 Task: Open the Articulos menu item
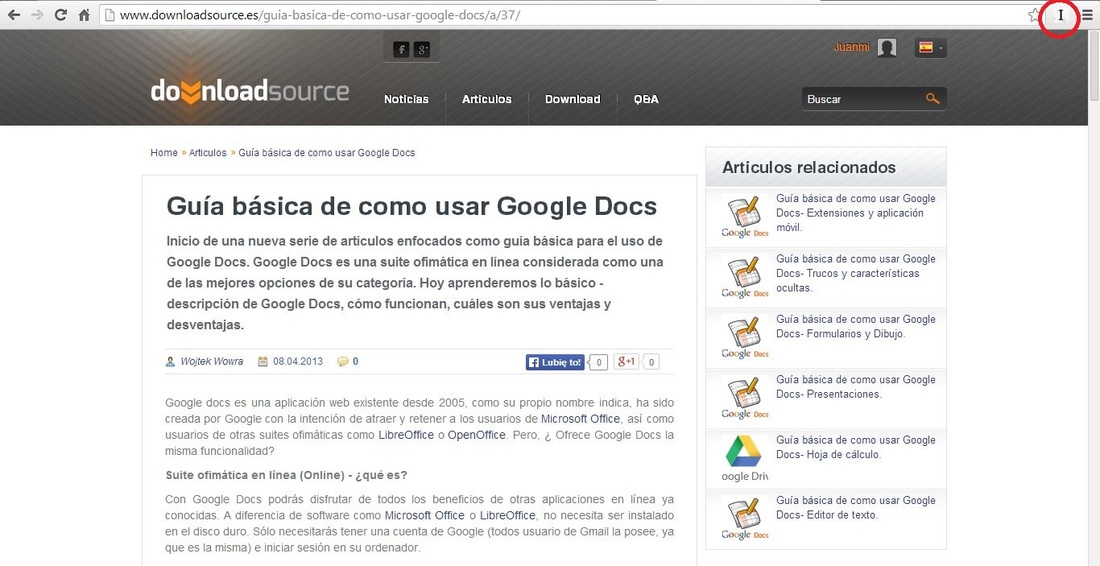click(487, 99)
